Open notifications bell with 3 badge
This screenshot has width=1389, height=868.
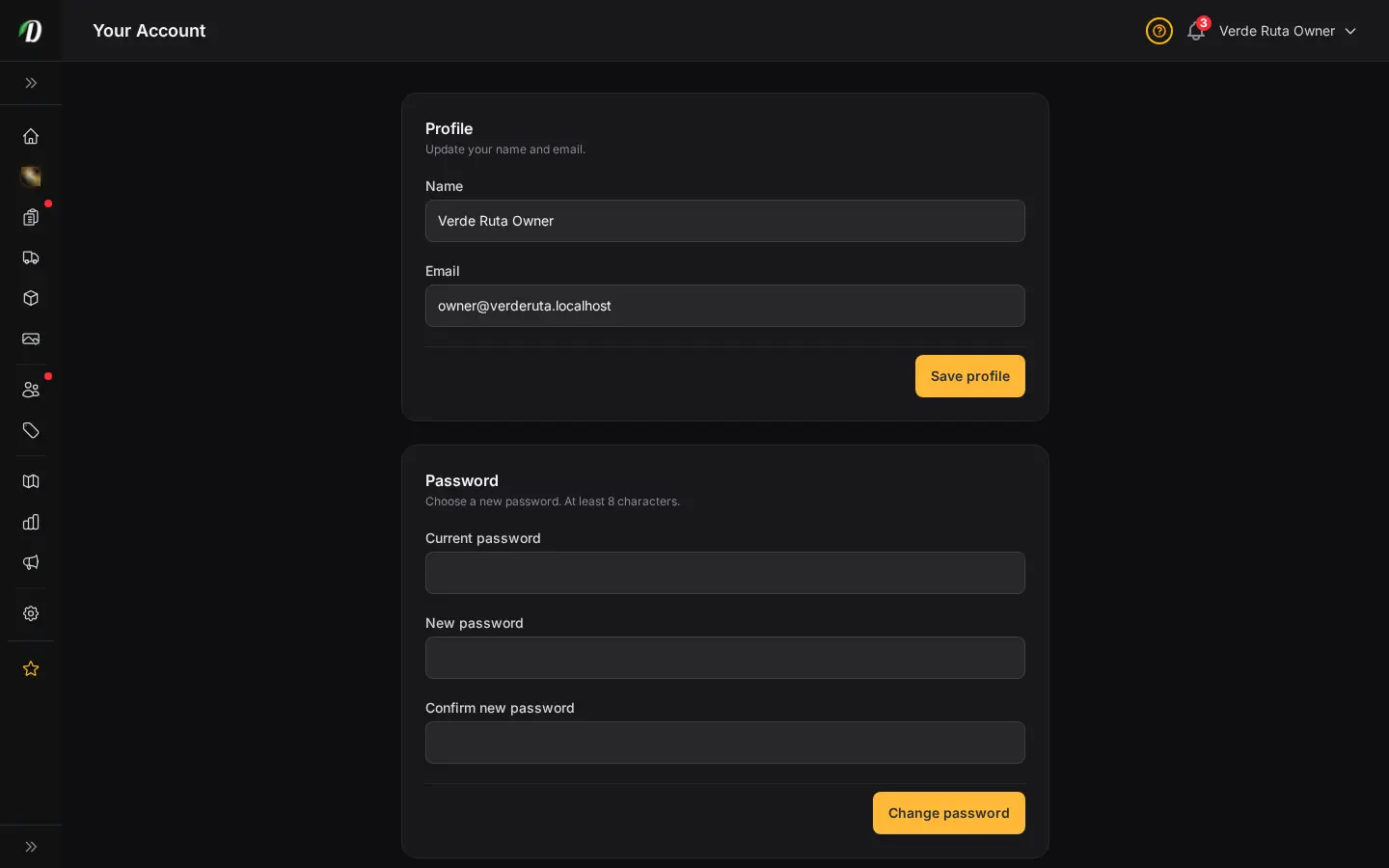(x=1196, y=31)
